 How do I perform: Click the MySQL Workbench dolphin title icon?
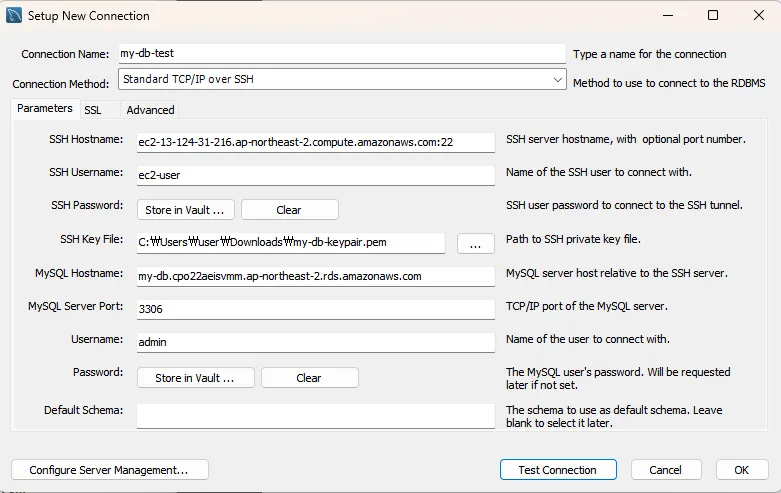pyautogui.click(x=14, y=16)
